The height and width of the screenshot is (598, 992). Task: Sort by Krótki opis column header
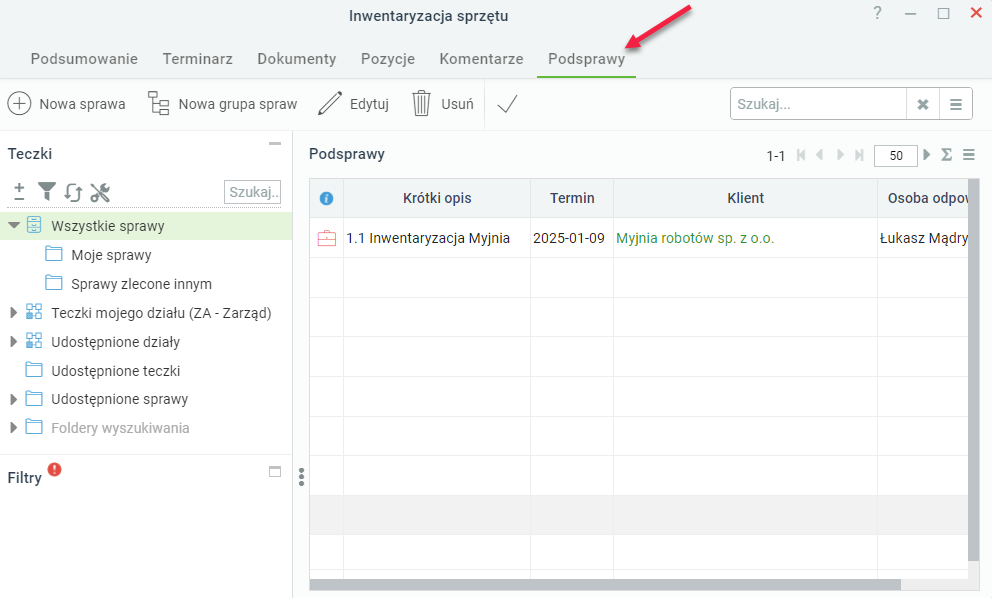(437, 198)
